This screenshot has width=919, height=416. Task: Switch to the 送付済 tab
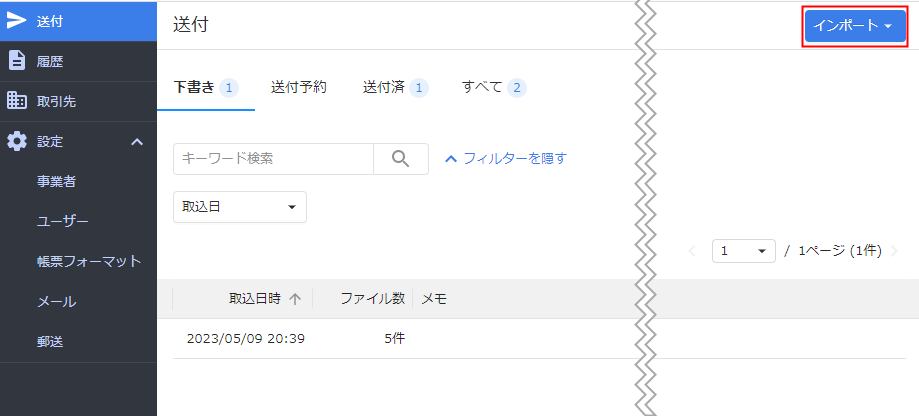coord(396,88)
